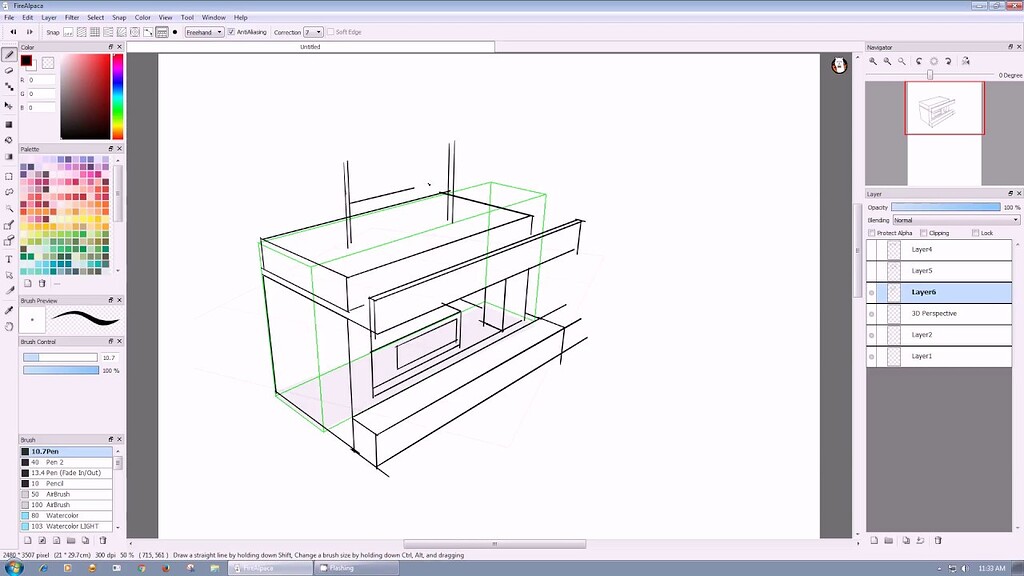Enable the Protect Alpha checkbox

click(x=872, y=233)
